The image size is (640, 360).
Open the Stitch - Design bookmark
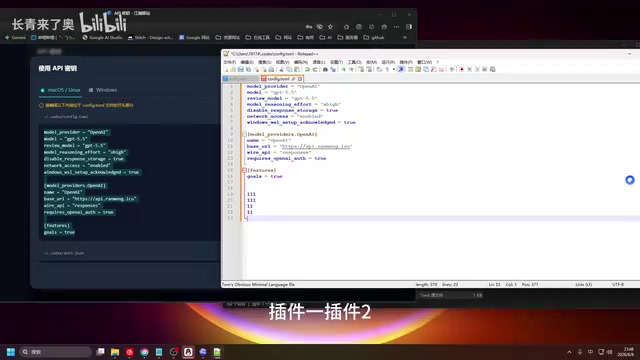[151, 38]
